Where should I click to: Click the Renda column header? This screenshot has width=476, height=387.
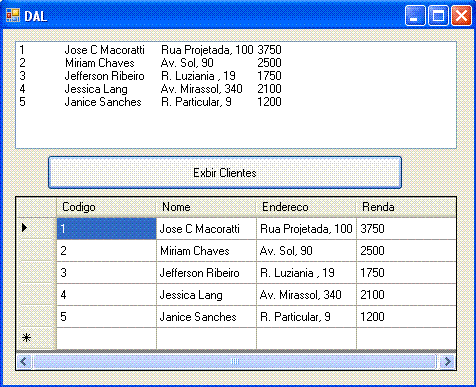[406, 207]
